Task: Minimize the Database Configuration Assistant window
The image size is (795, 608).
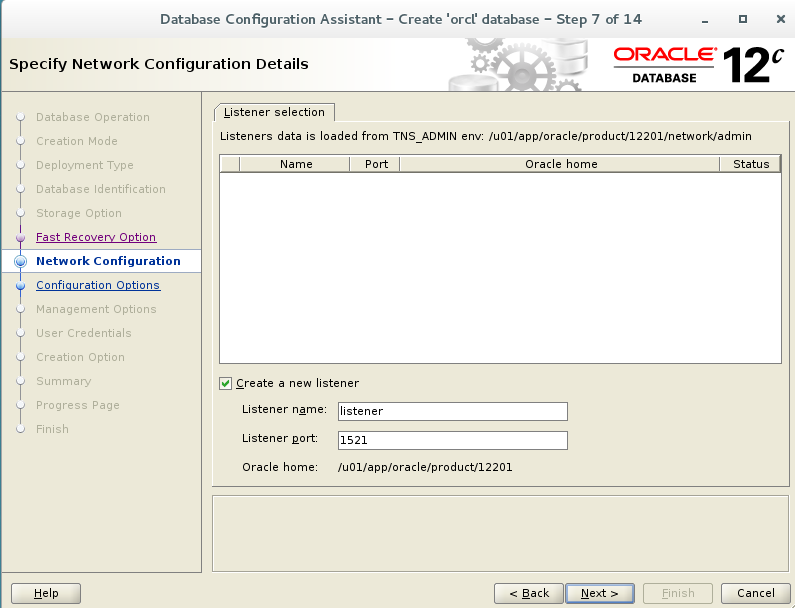Action: [705, 20]
